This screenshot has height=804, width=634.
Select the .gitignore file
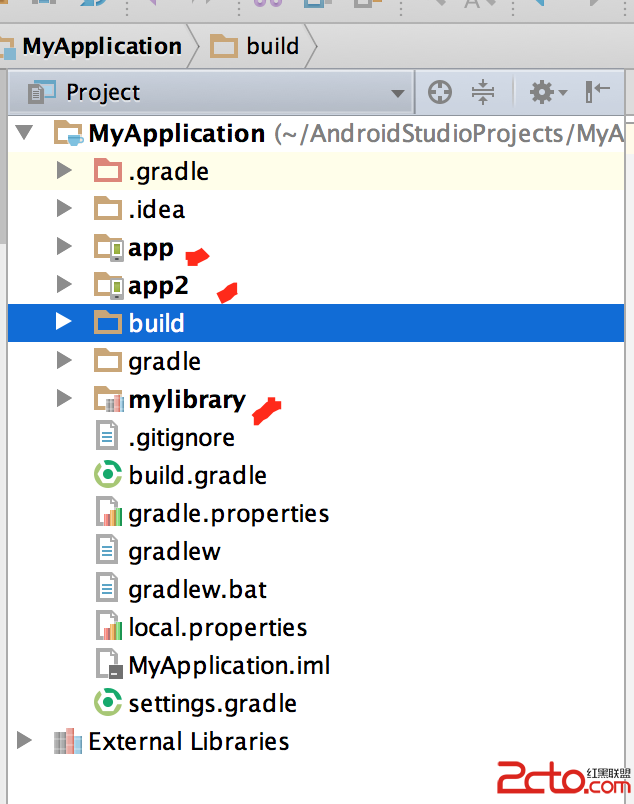click(x=181, y=437)
